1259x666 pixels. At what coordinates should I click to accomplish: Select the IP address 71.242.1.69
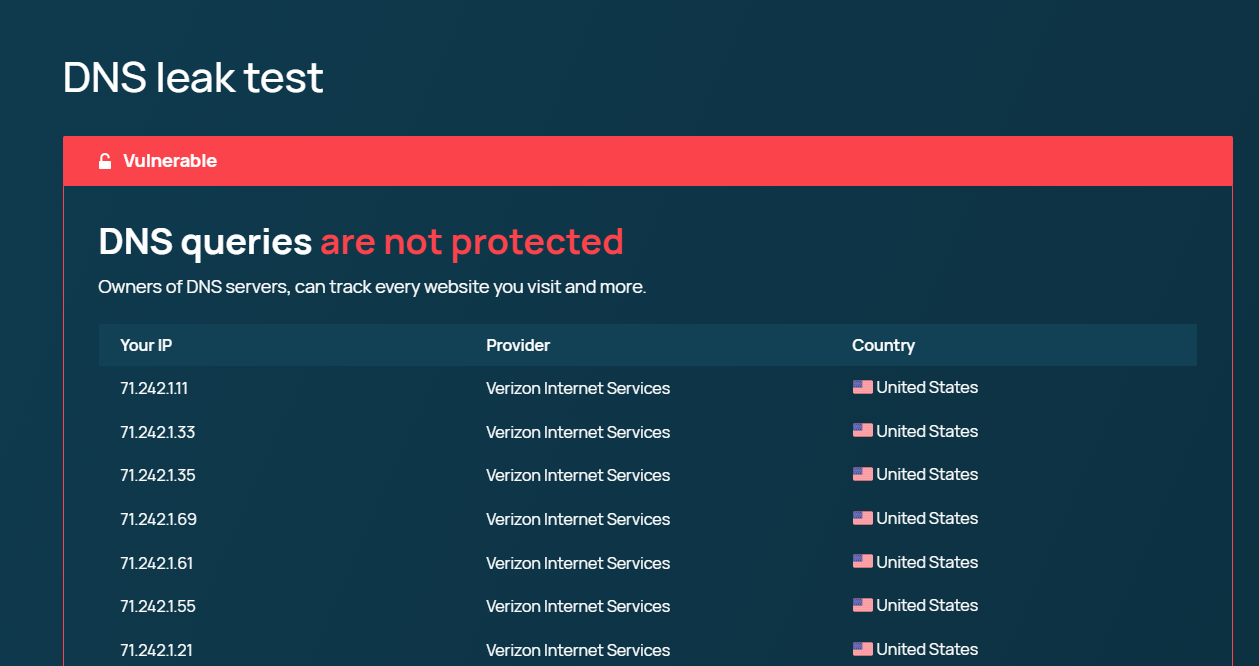[x=158, y=519]
